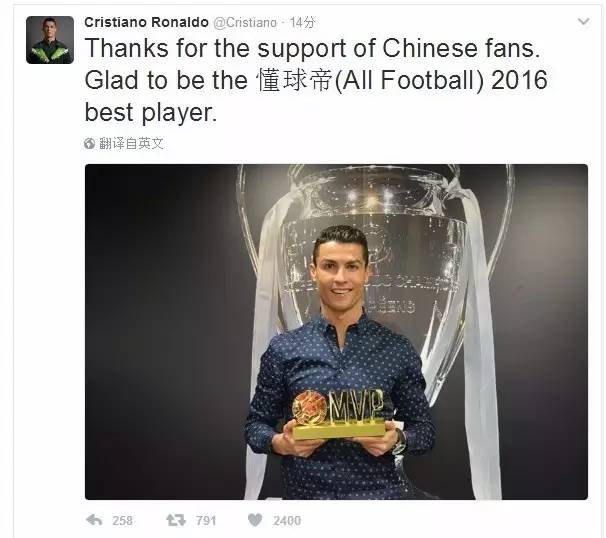Click the @Cristiano handle

[x=245, y=23]
